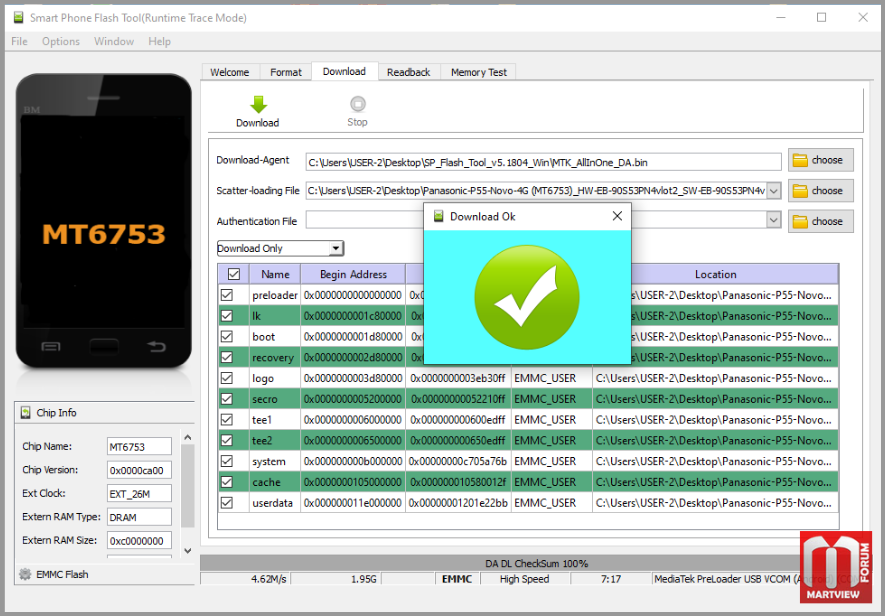The width and height of the screenshot is (885, 616).
Task: Click the Scatter-loading File choose folder icon
Action: (x=800, y=191)
